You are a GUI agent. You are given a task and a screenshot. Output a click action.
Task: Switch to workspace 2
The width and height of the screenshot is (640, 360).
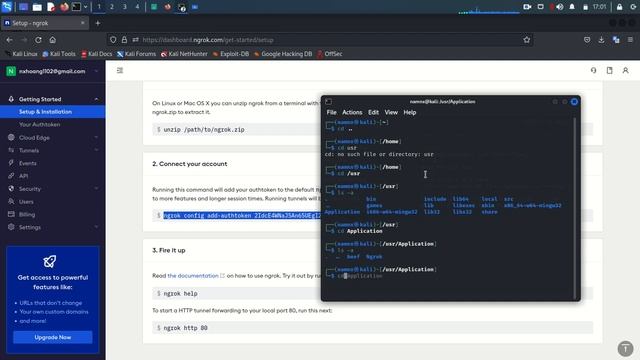[x=111, y=7]
